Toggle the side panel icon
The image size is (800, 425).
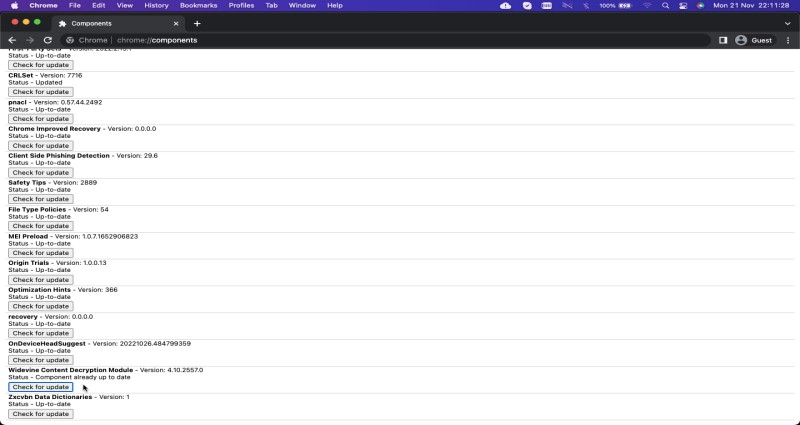pyautogui.click(x=723, y=40)
